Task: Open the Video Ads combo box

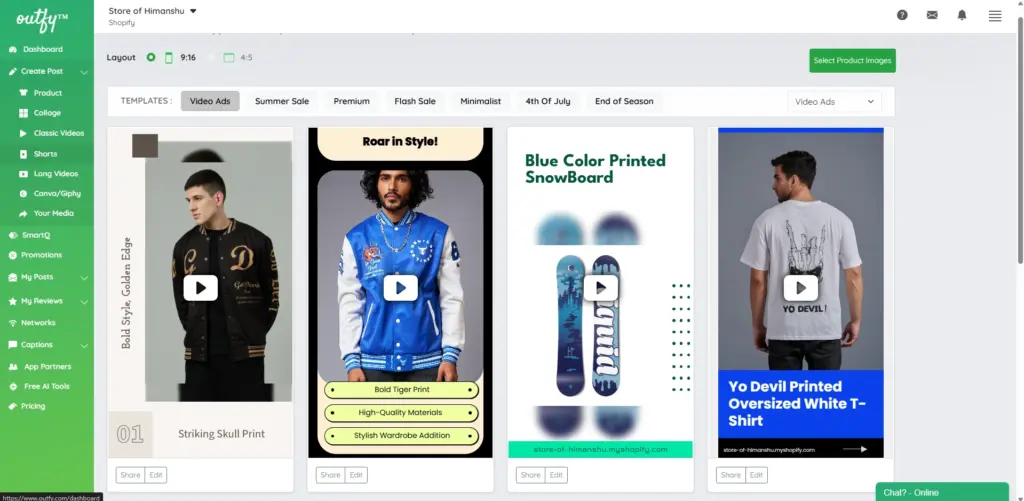Action: click(833, 101)
